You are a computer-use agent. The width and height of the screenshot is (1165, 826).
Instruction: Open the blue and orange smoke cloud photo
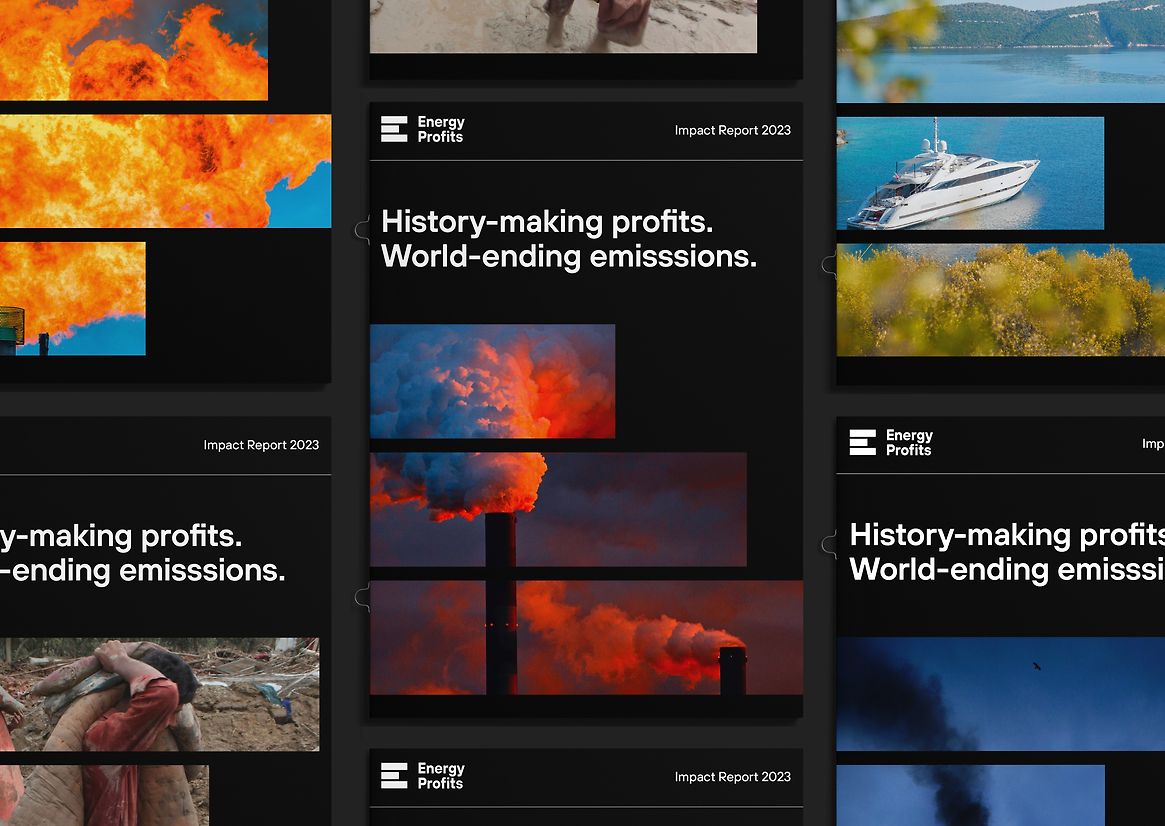492,381
